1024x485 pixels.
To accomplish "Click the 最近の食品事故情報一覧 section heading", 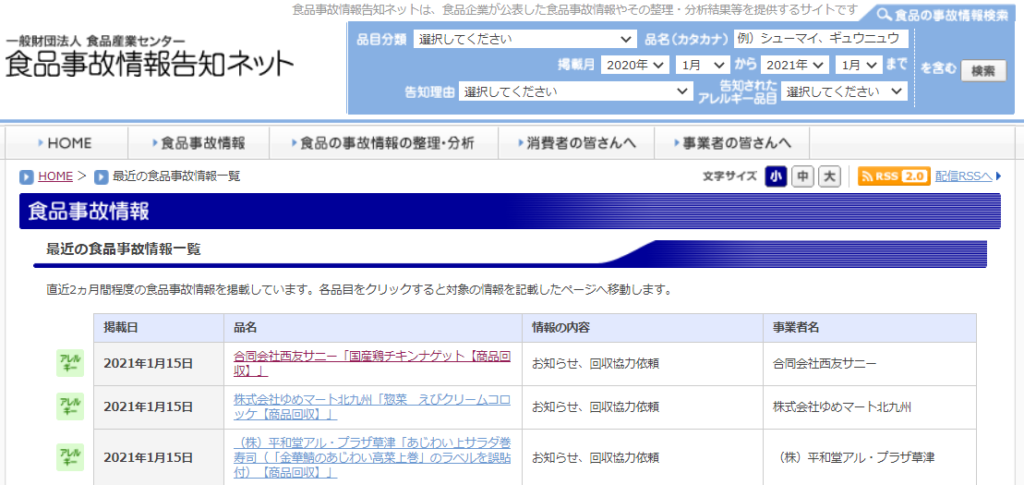I will (123, 249).
